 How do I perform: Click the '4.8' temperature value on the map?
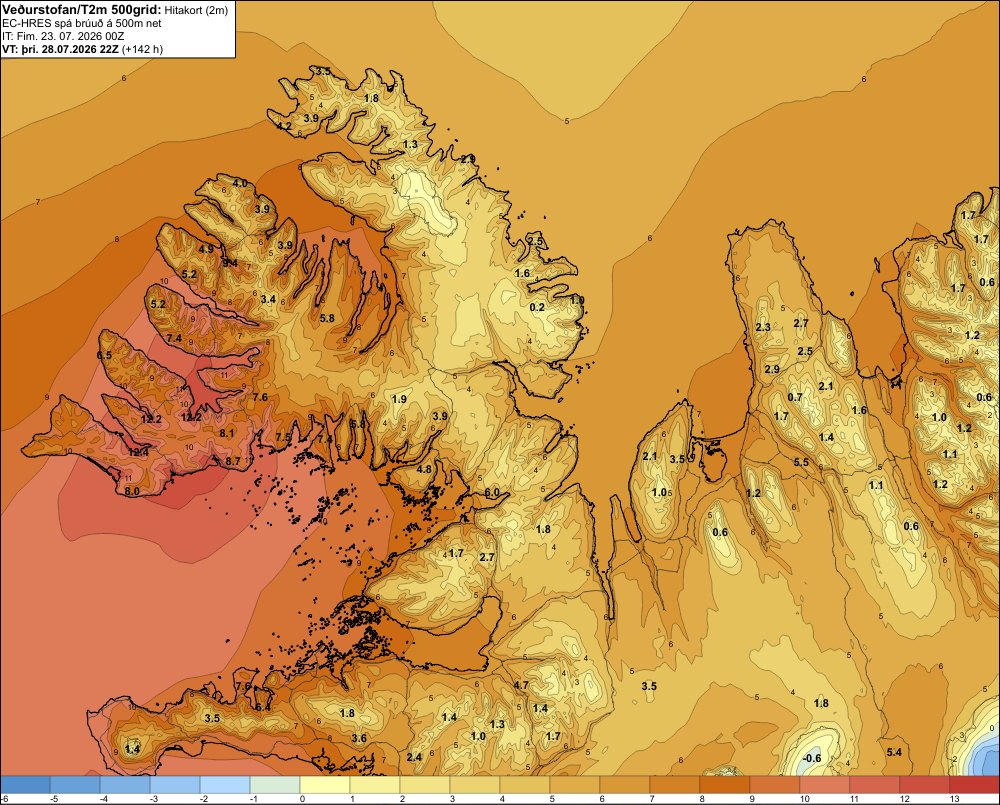tap(424, 469)
